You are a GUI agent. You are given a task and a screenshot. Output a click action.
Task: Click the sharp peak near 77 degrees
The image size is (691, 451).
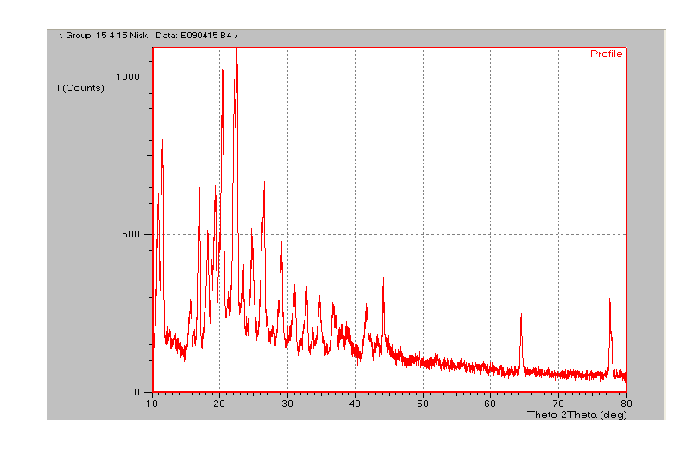pos(609,302)
